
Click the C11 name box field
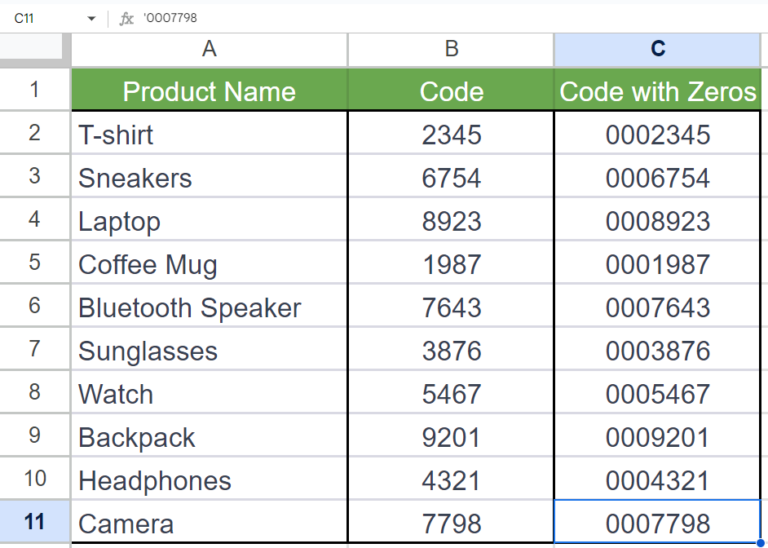pos(40,18)
